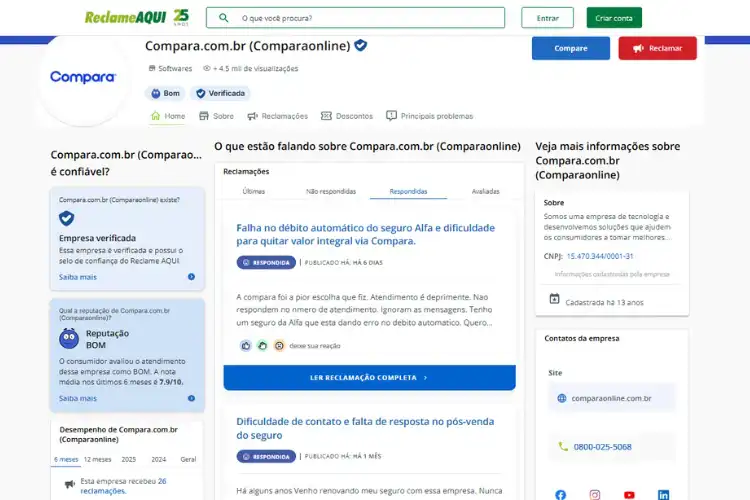Click the megaphone icon beside complaints count
The height and width of the screenshot is (500, 750).
[70, 484]
